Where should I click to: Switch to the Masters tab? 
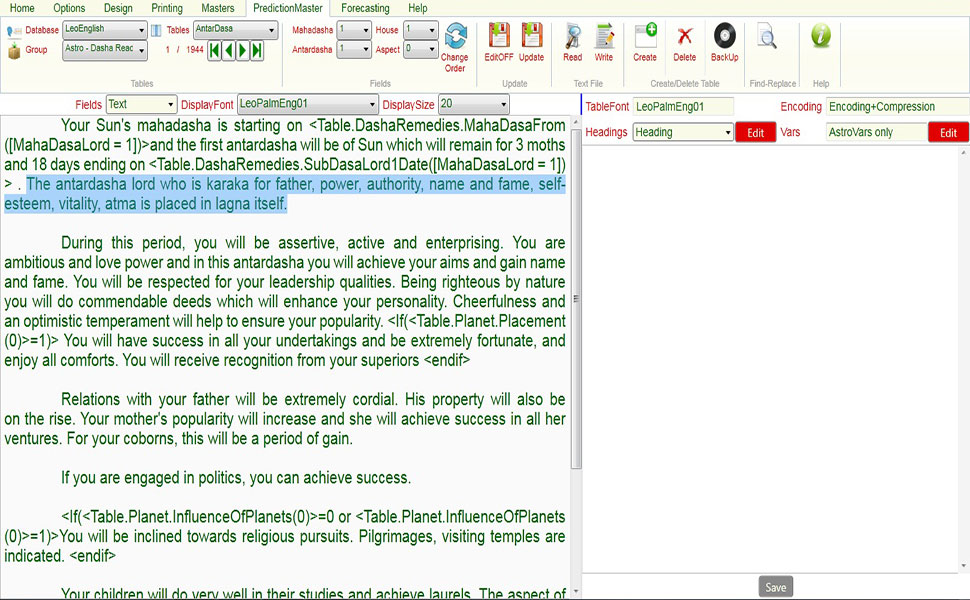[218, 8]
